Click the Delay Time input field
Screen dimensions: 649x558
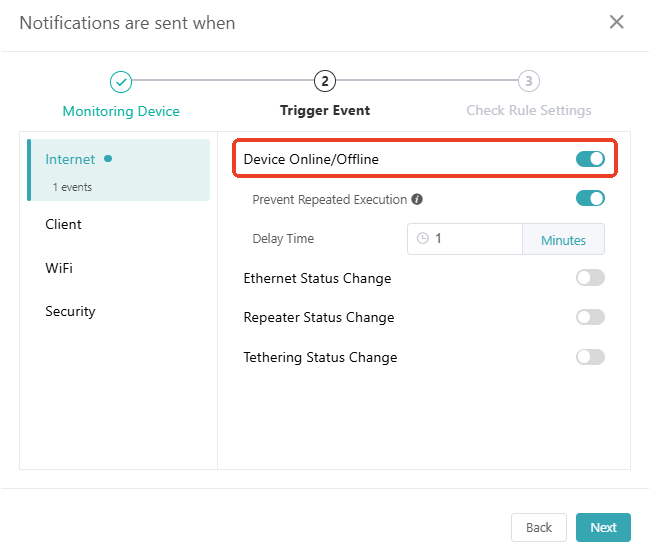click(475, 239)
